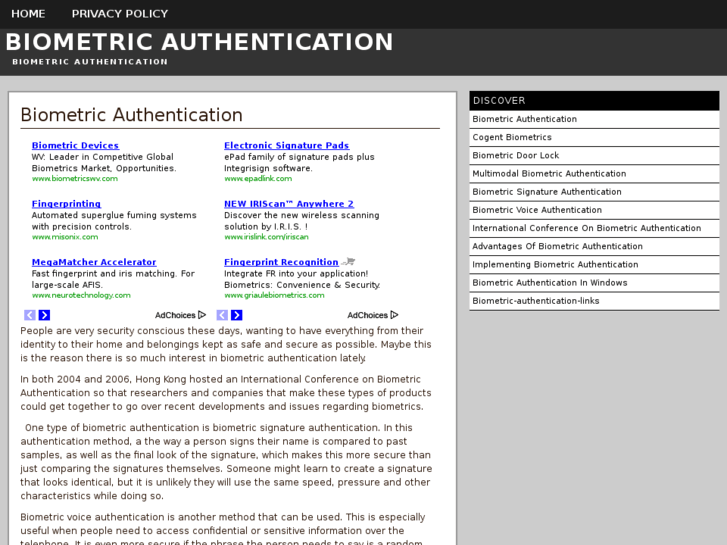
Task: Click paragraph beginning 'Biometric voice authentication'
Action: 223,530
